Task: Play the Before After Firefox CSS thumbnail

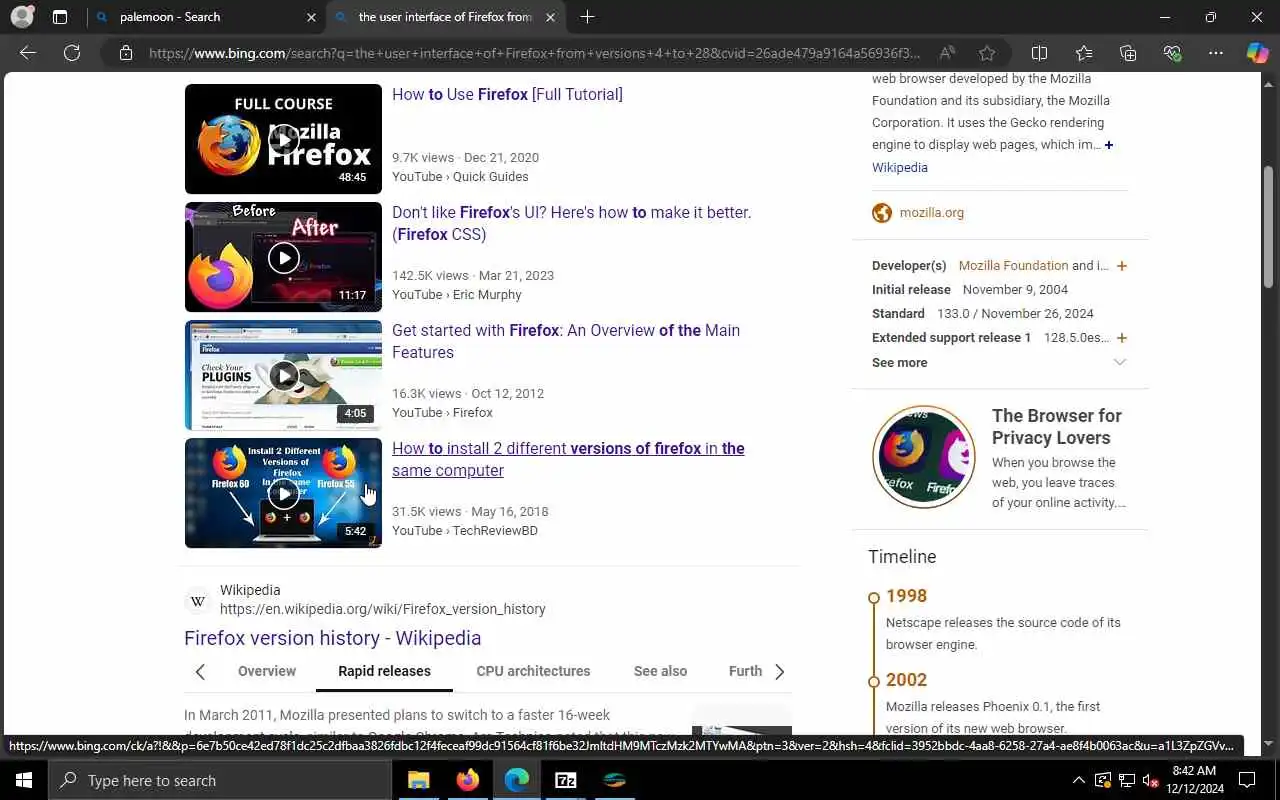Action: (x=283, y=257)
